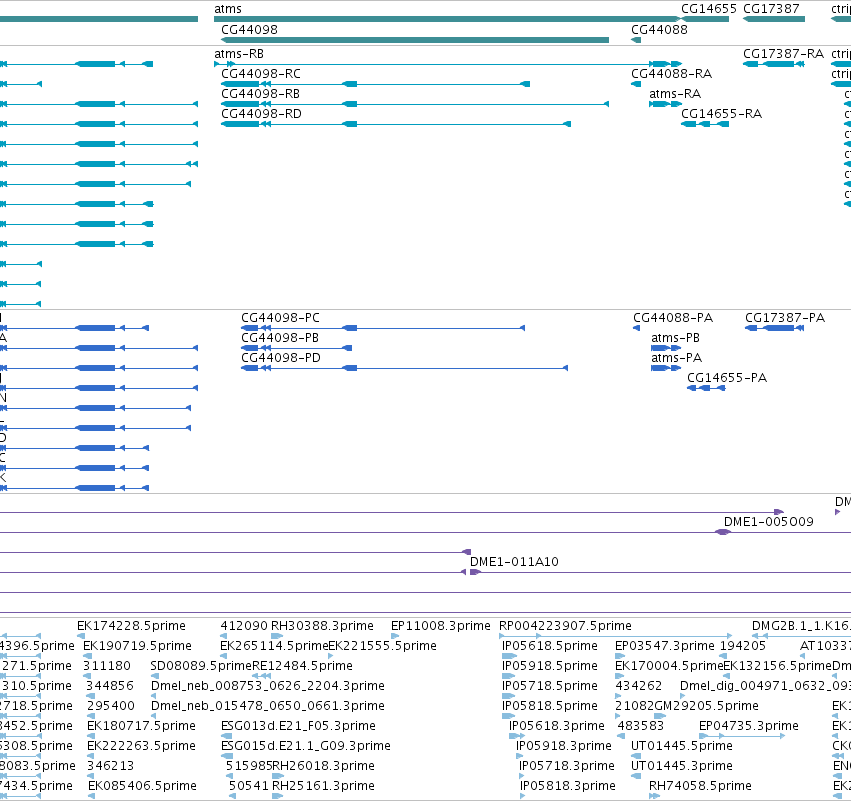Click UT01445.5prime label
This screenshot has width=851, height=801.
point(682,746)
